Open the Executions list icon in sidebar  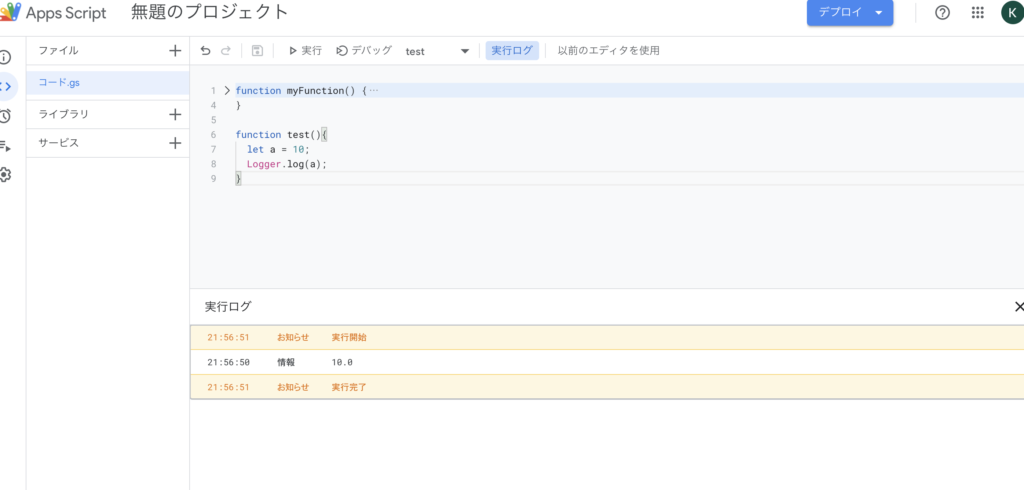(x=5, y=146)
